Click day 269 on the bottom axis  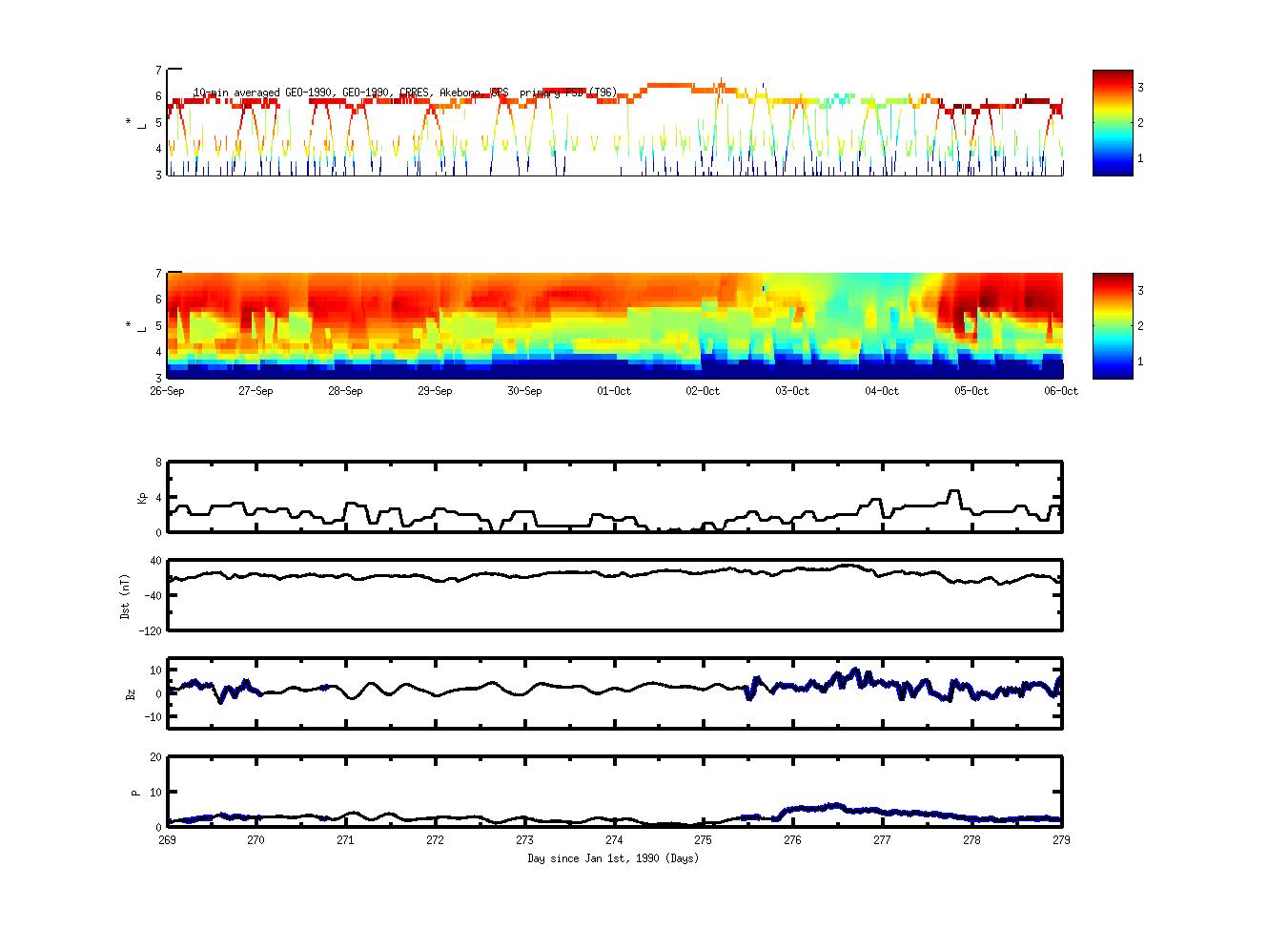tap(167, 840)
